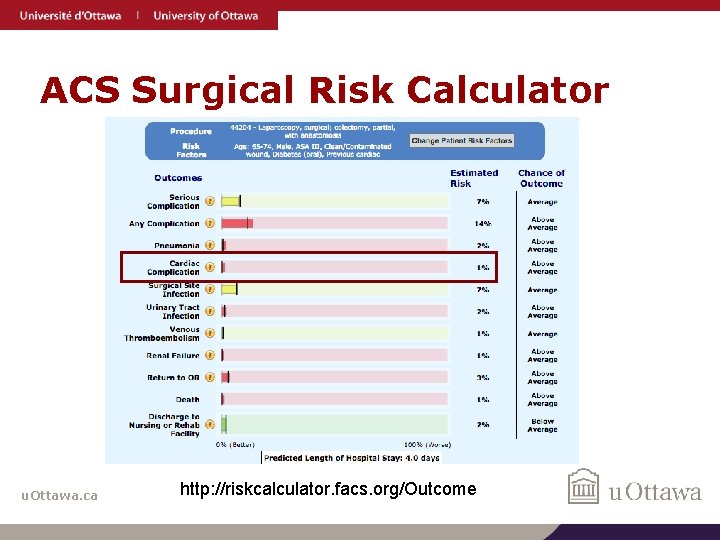Click the uOttawa.ca footer link
Screen dimensions: 720x540
[x=59, y=496]
